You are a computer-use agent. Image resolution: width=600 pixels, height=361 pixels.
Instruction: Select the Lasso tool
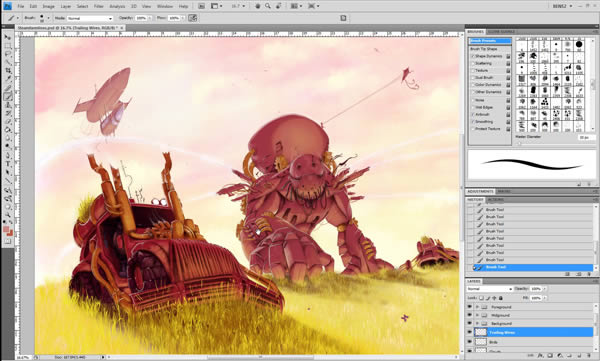(x=8, y=54)
